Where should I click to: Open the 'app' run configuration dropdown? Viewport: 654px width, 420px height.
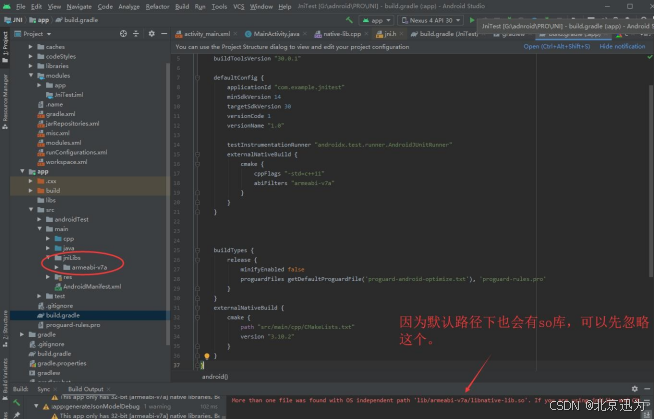[376, 20]
